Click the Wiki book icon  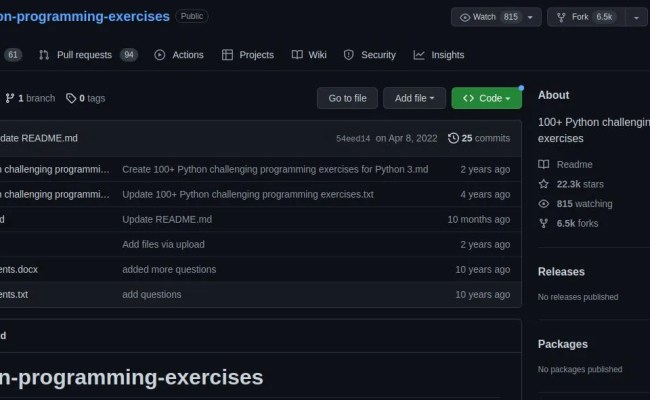[x=297, y=55]
